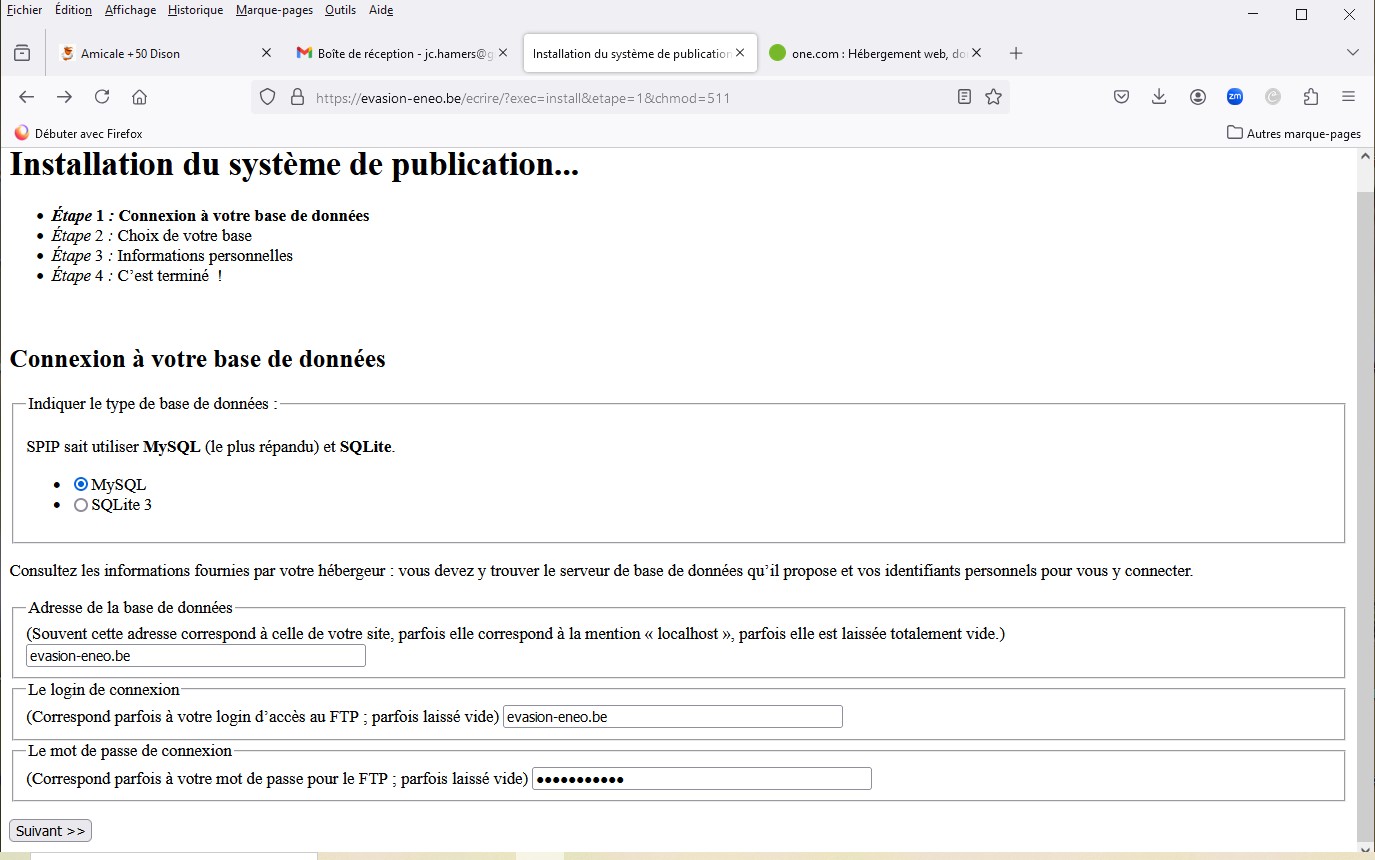Click the blue zm extension icon
The image size is (1375, 860).
1235,97
